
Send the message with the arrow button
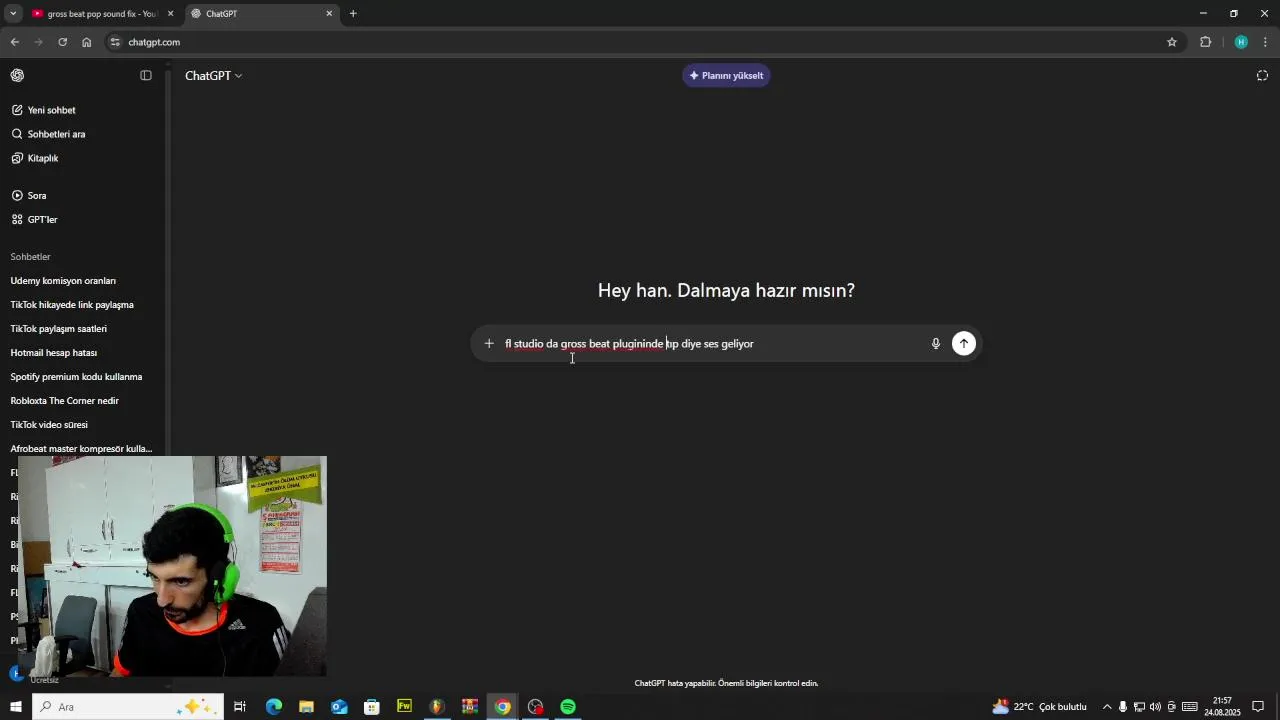pos(964,343)
